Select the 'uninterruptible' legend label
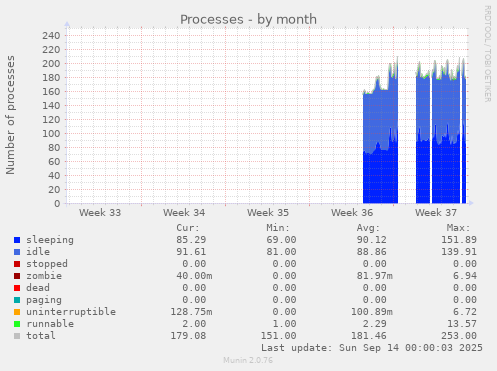This screenshot has width=497, height=371. coord(71,312)
